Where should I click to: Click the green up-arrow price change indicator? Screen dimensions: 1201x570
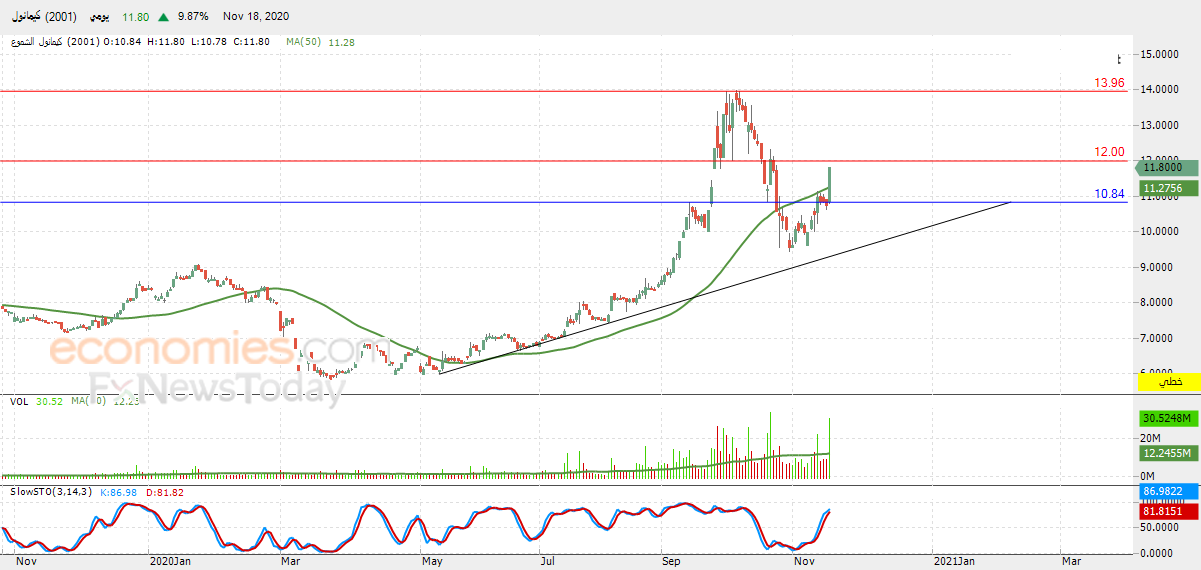(163, 17)
